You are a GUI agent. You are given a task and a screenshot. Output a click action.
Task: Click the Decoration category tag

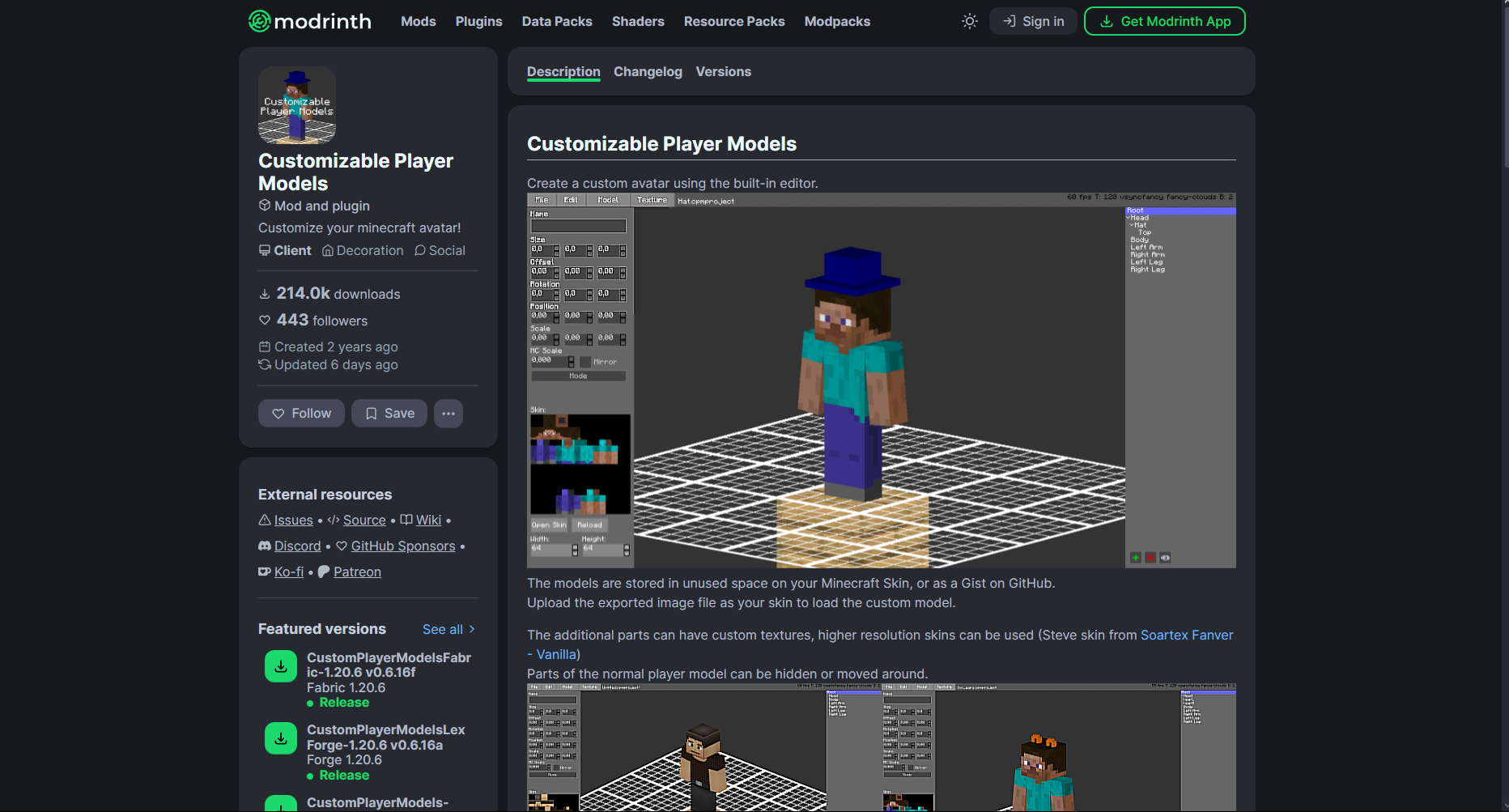[363, 250]
